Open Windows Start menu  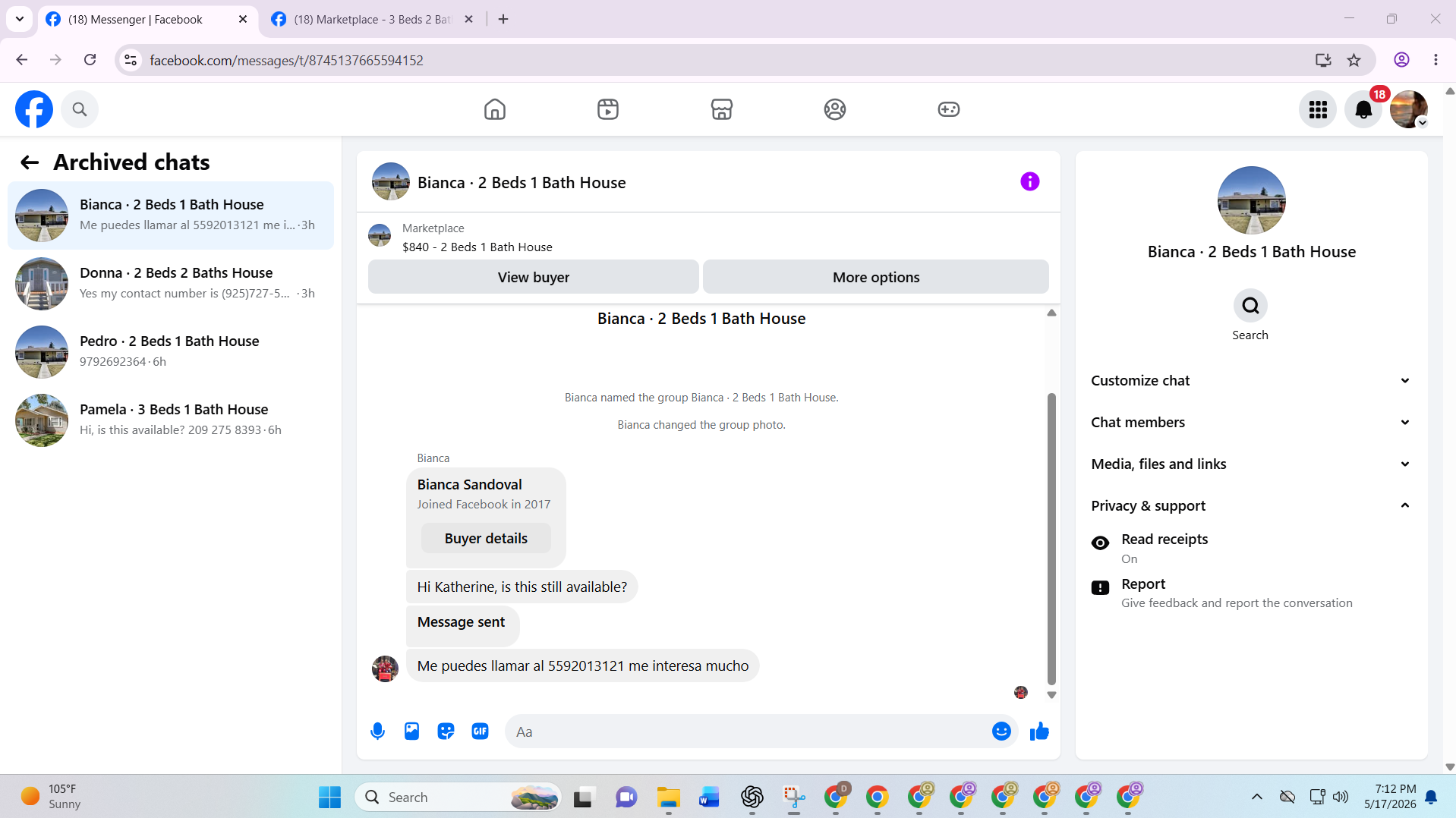[x=329, y=797]
